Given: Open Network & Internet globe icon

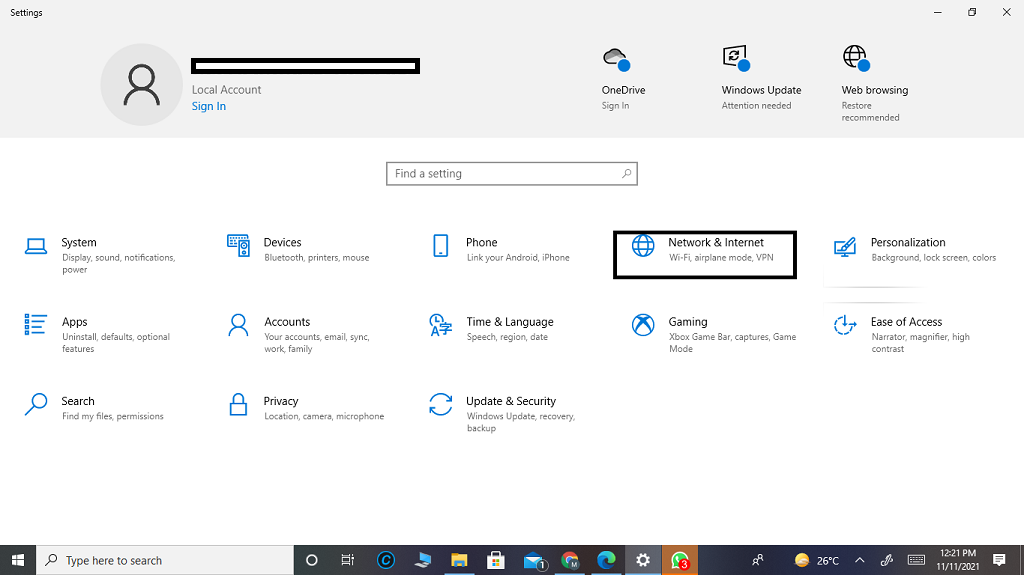Looking at the screenshot, I should coord(643,245).
